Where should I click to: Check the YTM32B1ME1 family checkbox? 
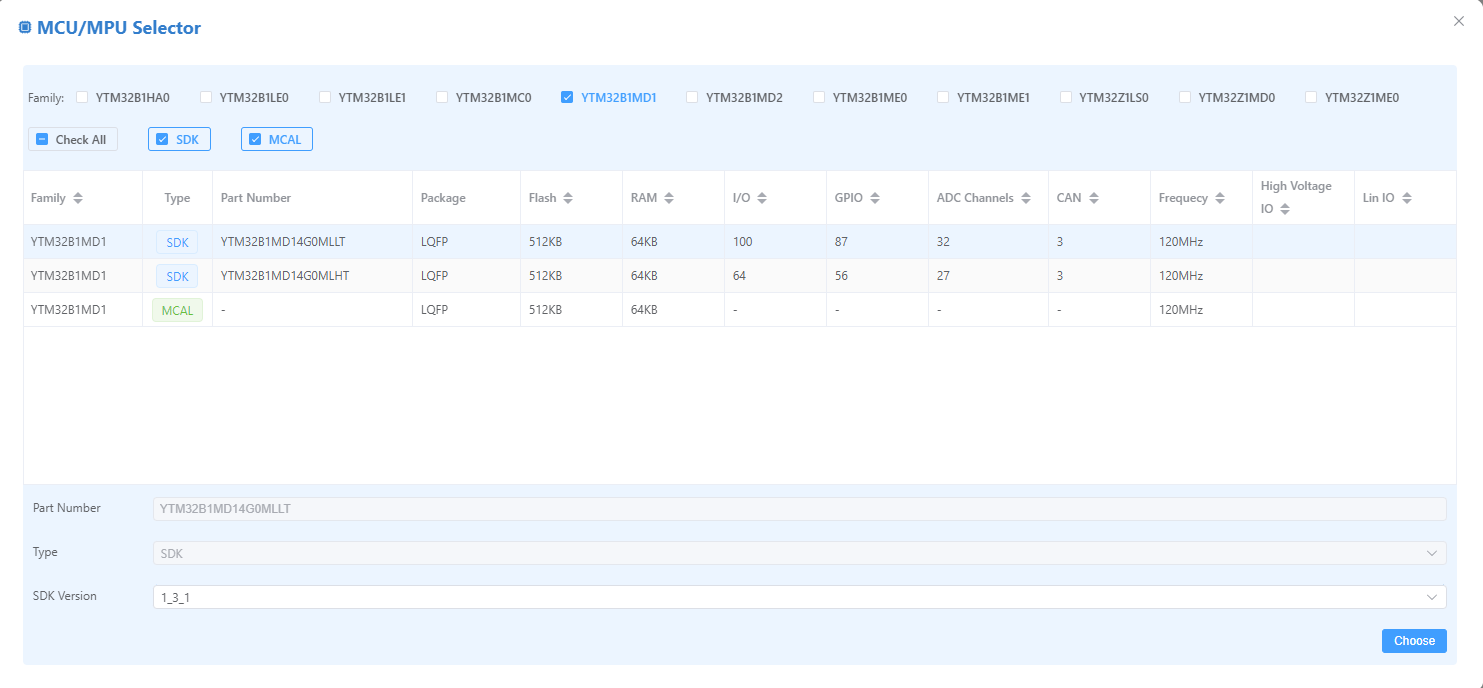943,97
